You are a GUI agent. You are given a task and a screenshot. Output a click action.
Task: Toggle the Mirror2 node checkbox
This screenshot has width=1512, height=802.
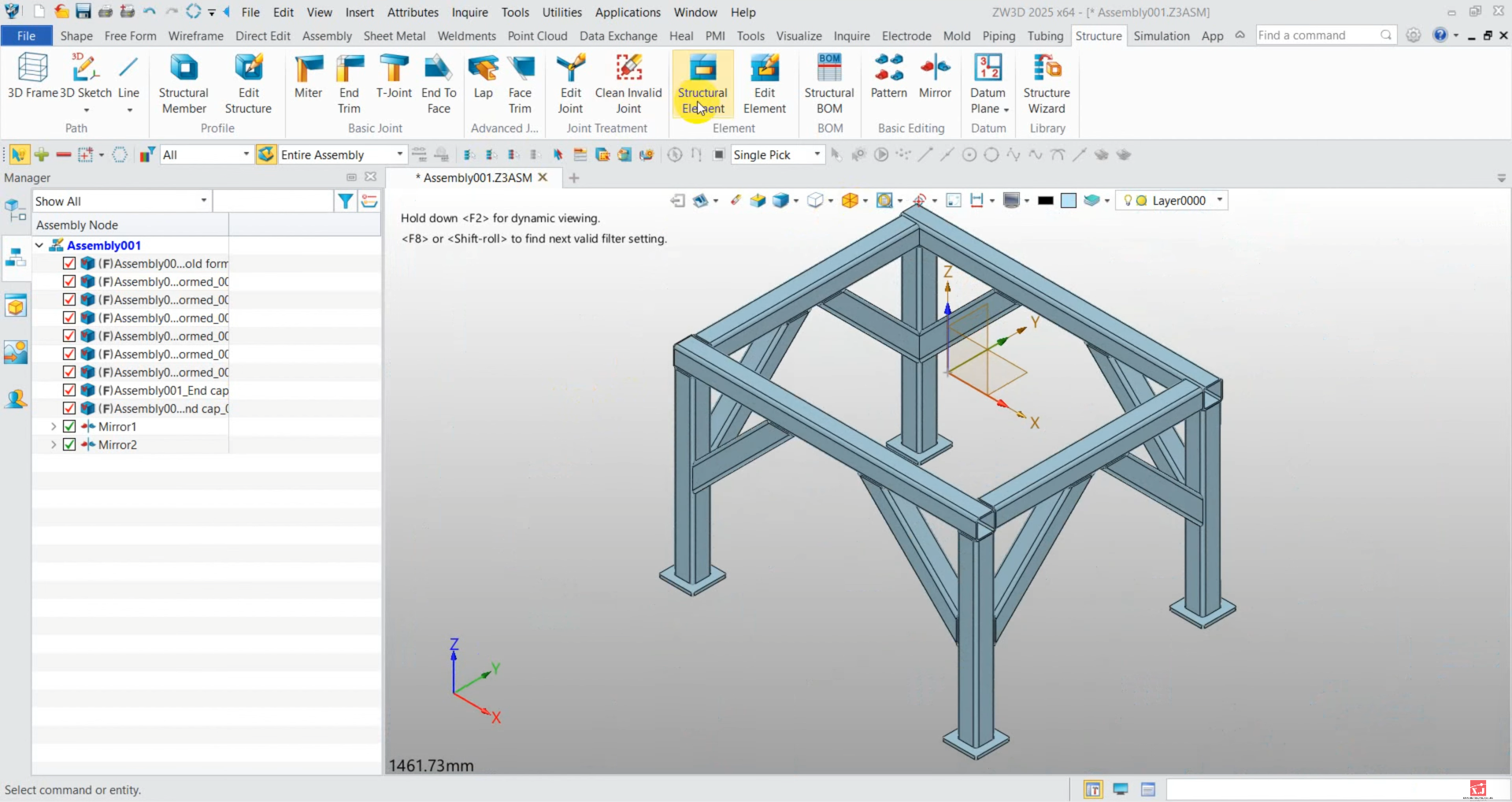(69, 444)
